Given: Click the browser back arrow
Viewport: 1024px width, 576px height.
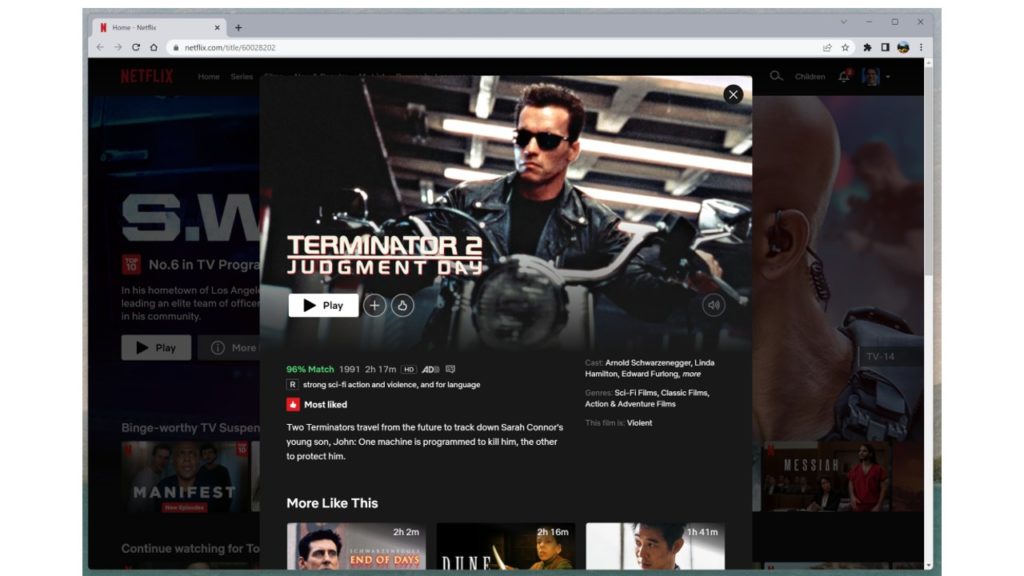Looking at the screenshot, I should (100, 48).
